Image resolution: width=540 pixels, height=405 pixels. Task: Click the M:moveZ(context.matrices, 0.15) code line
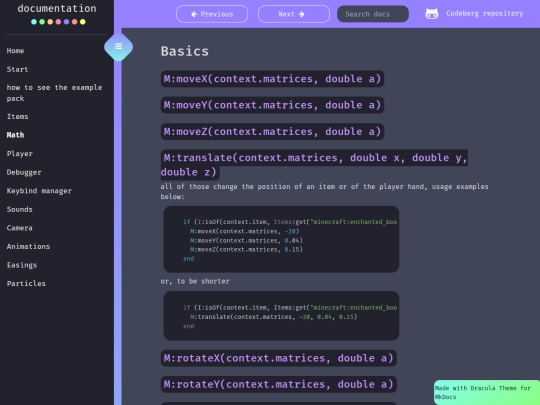point(246,249)
